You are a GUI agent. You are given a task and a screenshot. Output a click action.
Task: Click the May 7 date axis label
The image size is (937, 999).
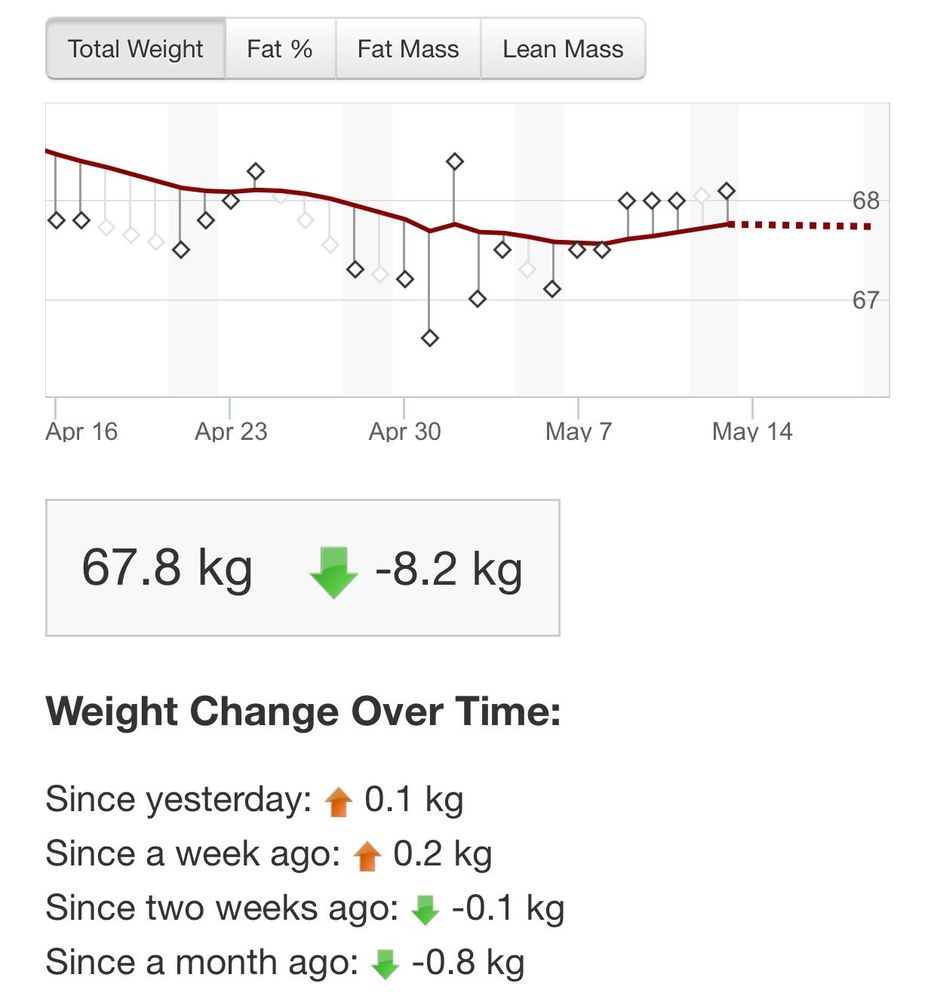578,432
